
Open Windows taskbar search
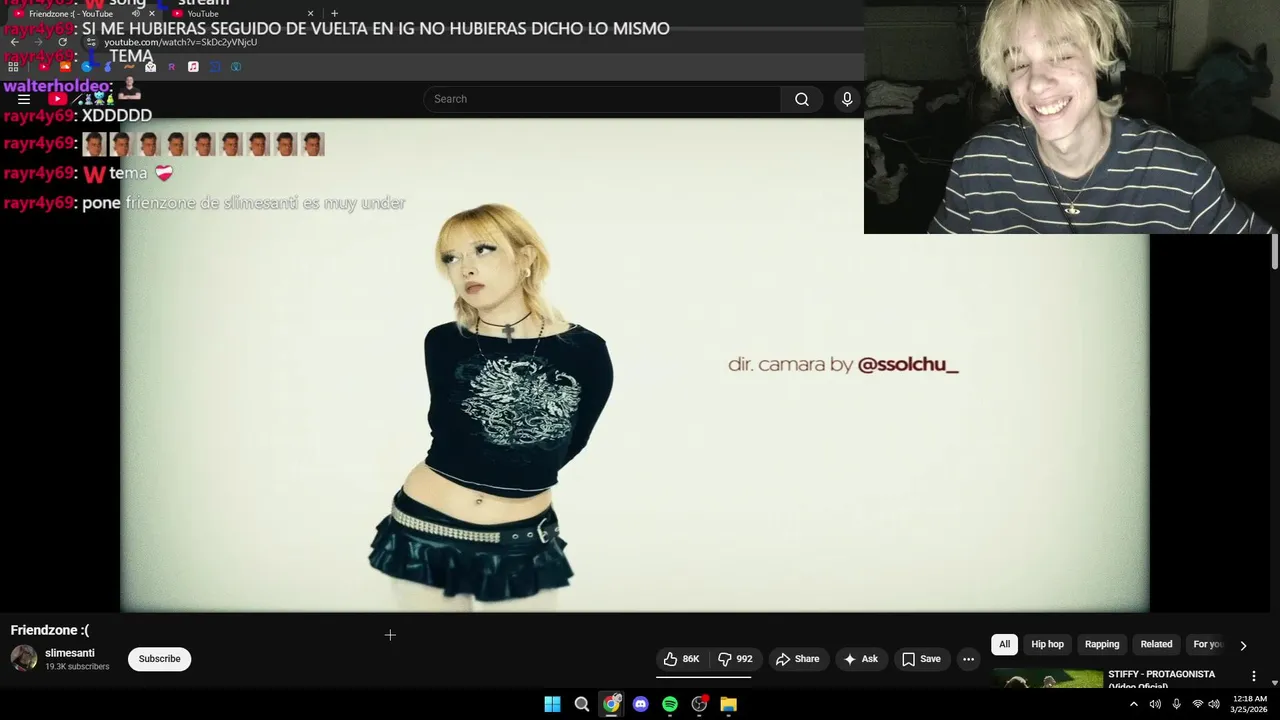click(x=581, y=704)
